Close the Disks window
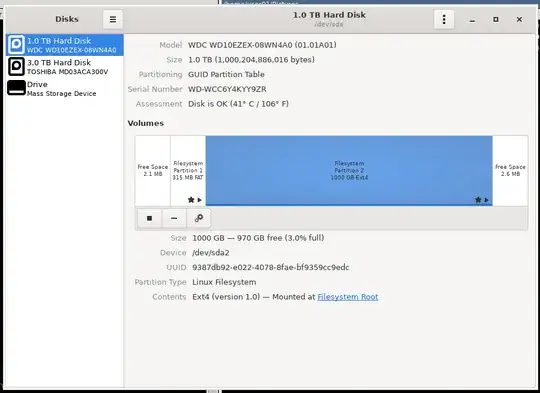Screen dimensions: 540x393 [x=519, y=20]
